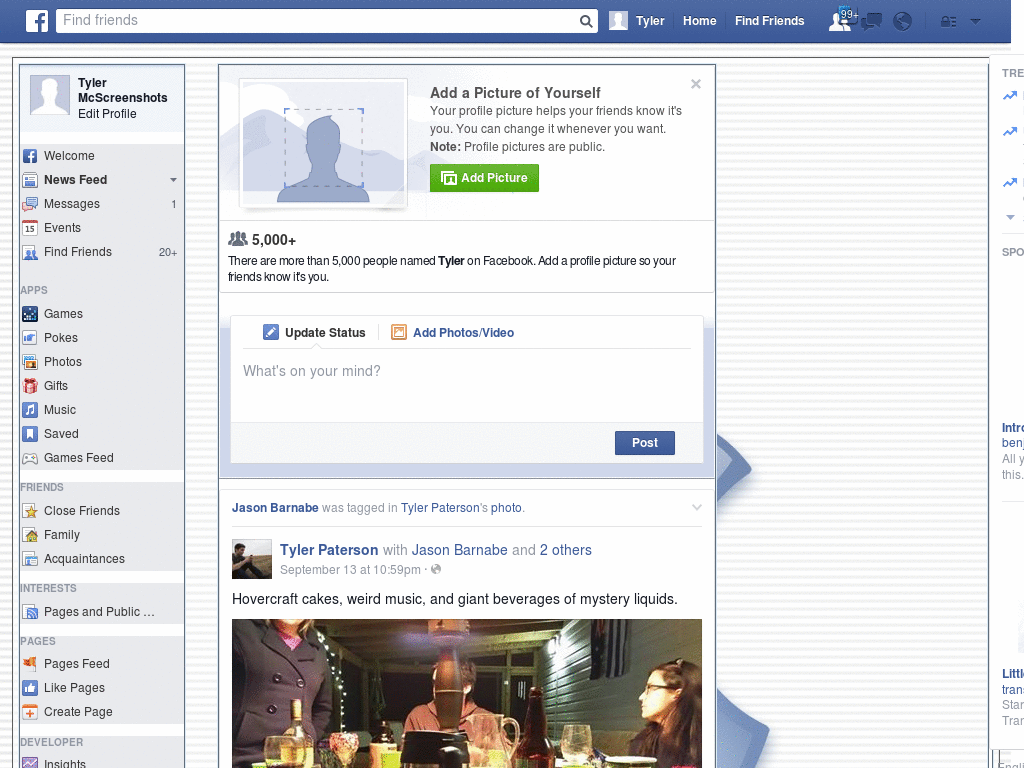Open the tagged 'photo' link

pos(506,507)
